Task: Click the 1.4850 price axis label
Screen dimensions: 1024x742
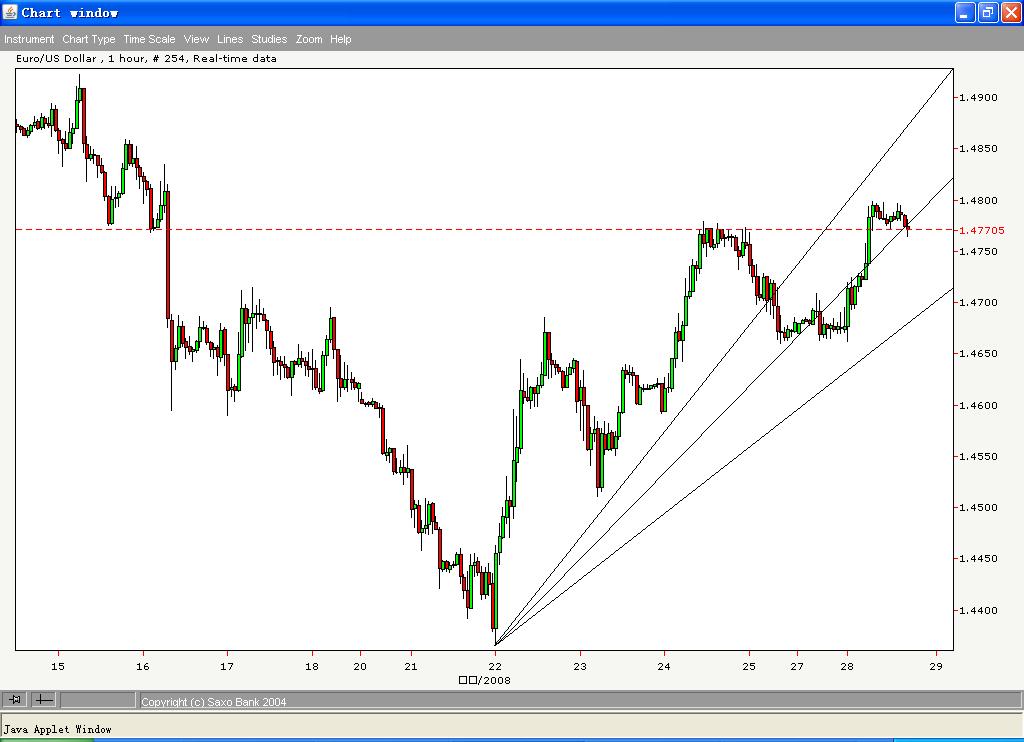Action: click(978, 148)
